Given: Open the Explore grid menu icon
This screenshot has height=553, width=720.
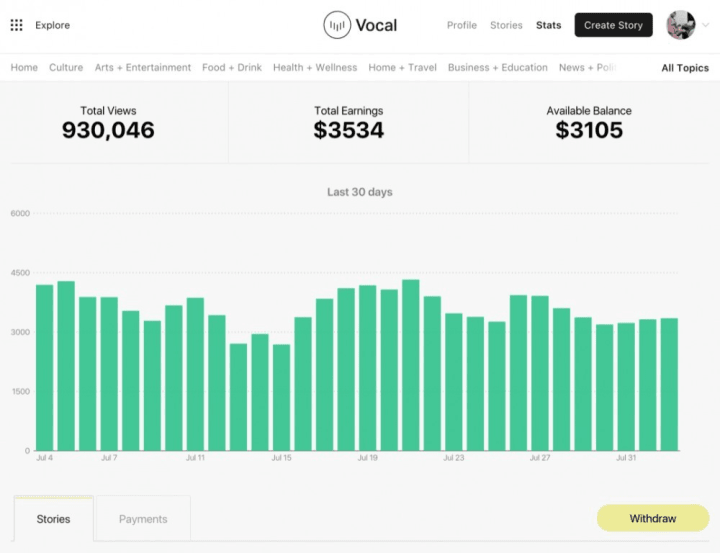Looking at the screenshot, I should point(17,25).
